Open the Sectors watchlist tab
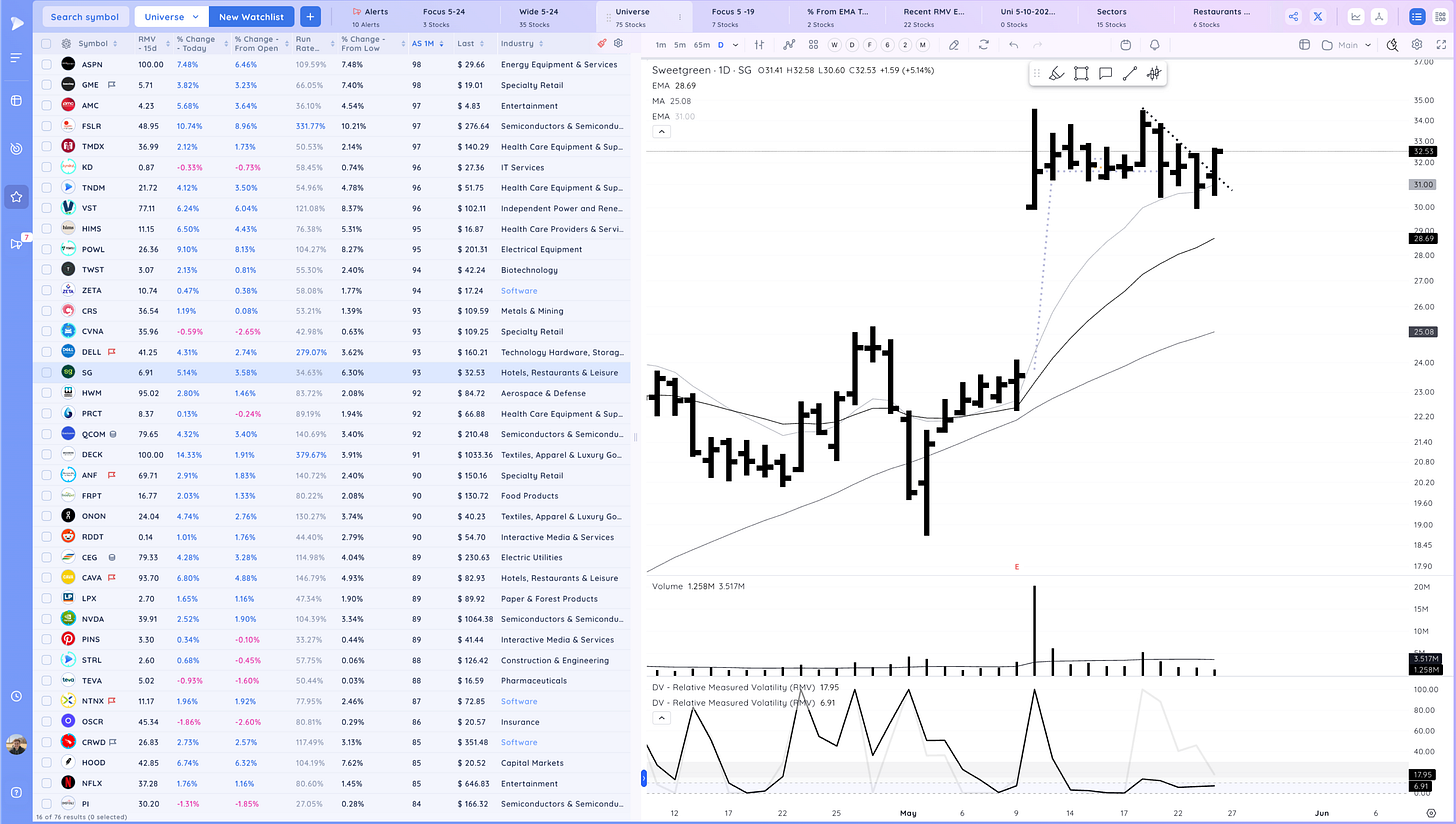Image resolution: width=1456 pixels, height=824 pixels. point(1111,16)
